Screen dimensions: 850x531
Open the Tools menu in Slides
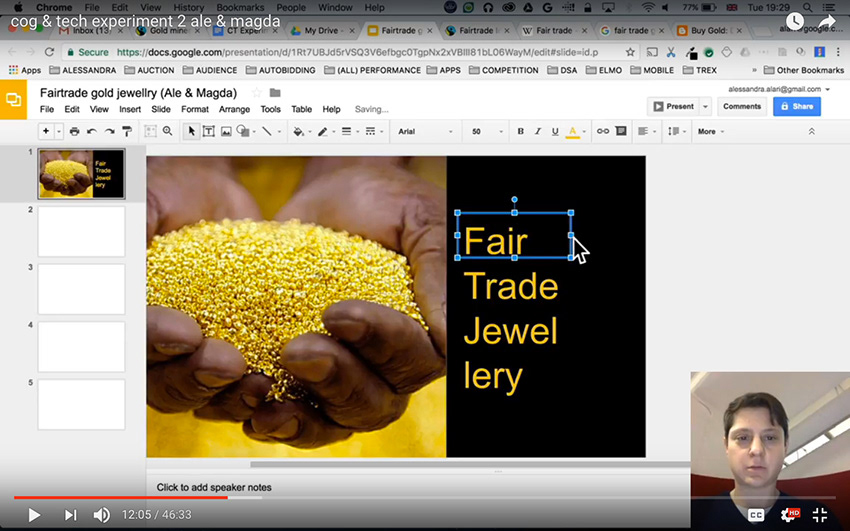(271, 109)
